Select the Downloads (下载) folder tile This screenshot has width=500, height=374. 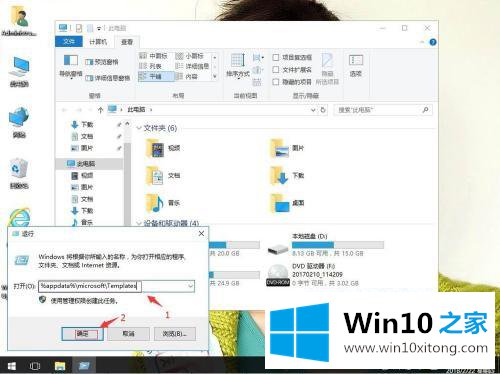pos(287,176)
